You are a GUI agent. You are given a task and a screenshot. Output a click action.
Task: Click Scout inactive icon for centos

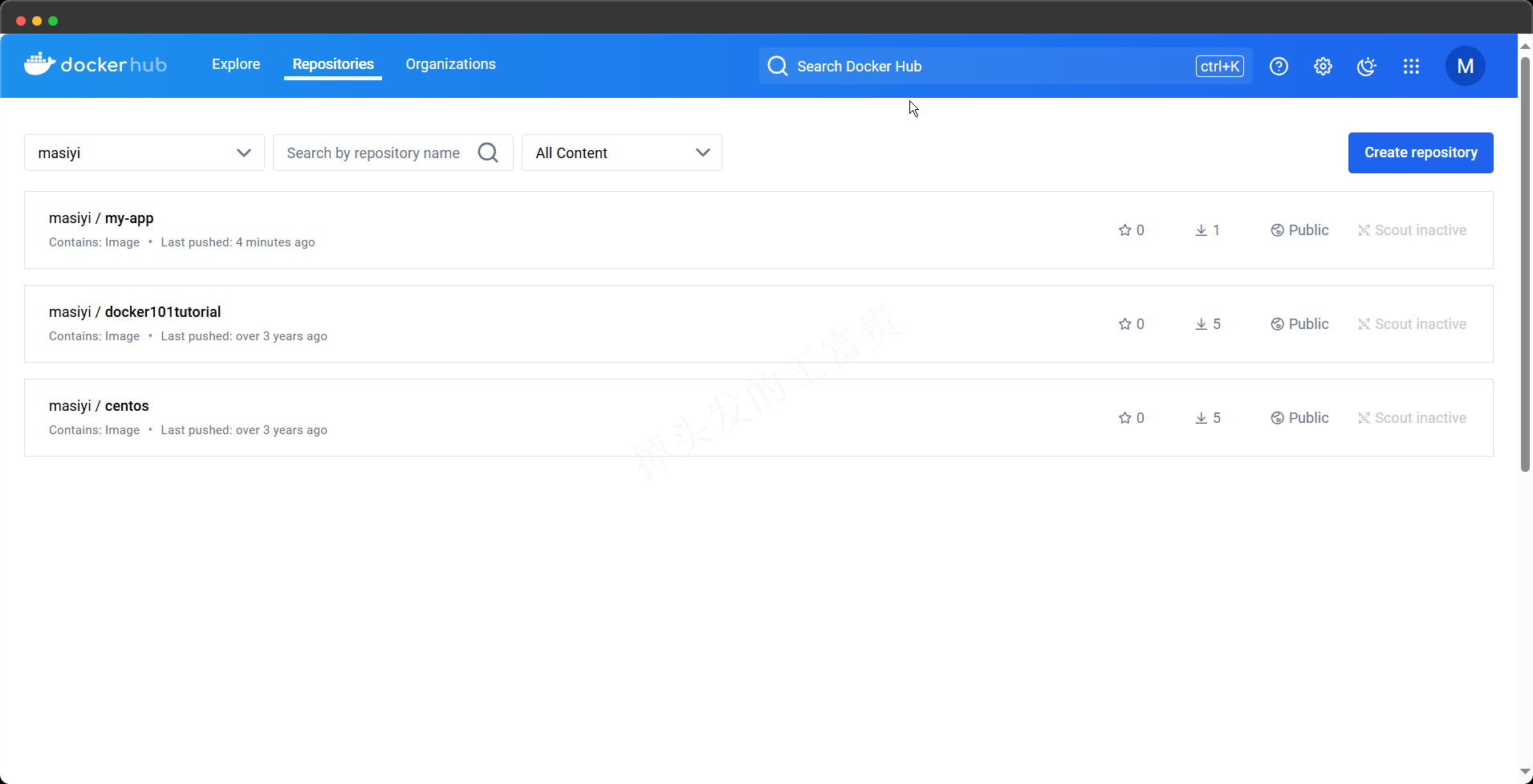point(1364,418)
